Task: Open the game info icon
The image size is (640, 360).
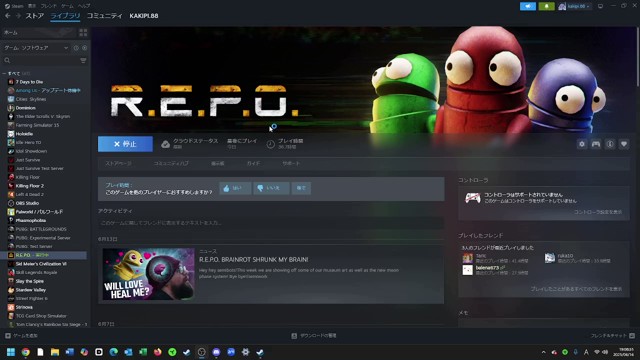Action: pos(610,144)
